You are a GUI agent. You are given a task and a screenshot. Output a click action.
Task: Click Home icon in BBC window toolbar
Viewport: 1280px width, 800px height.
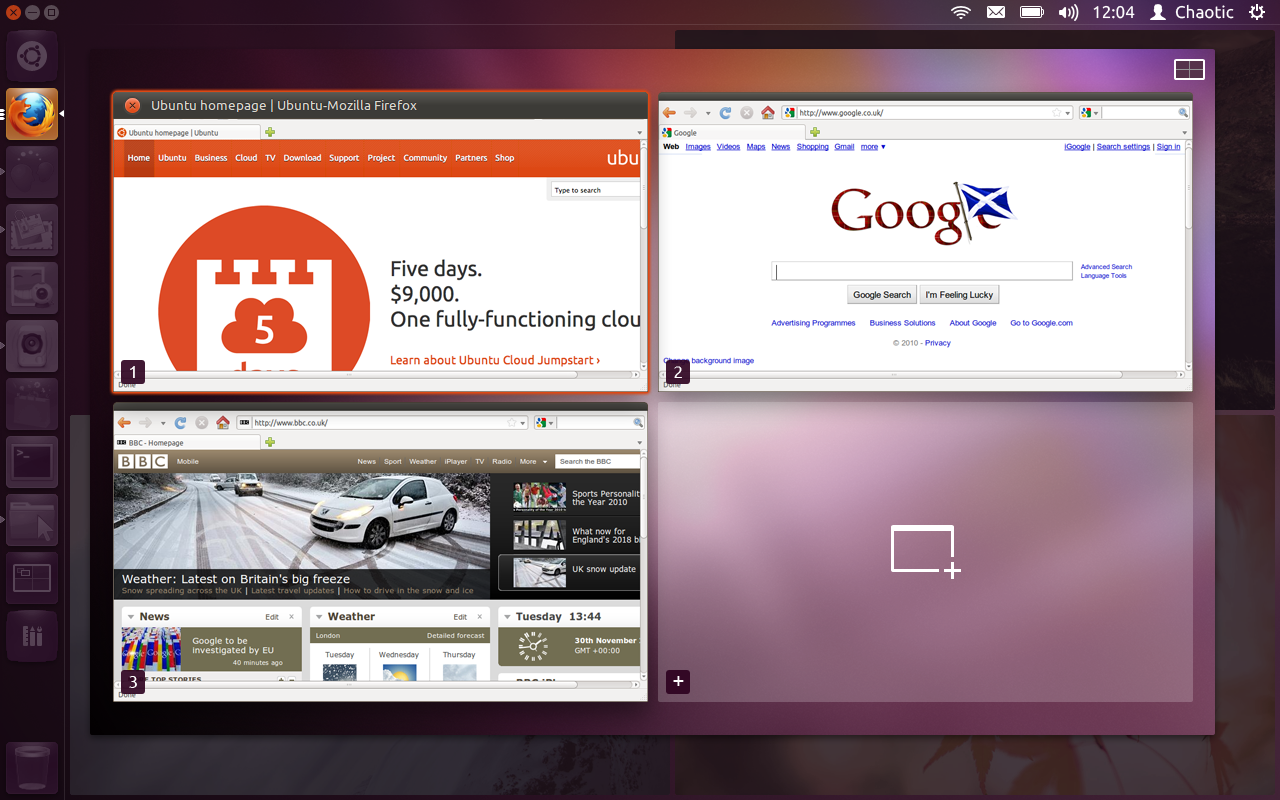click(x=223, y=423)
